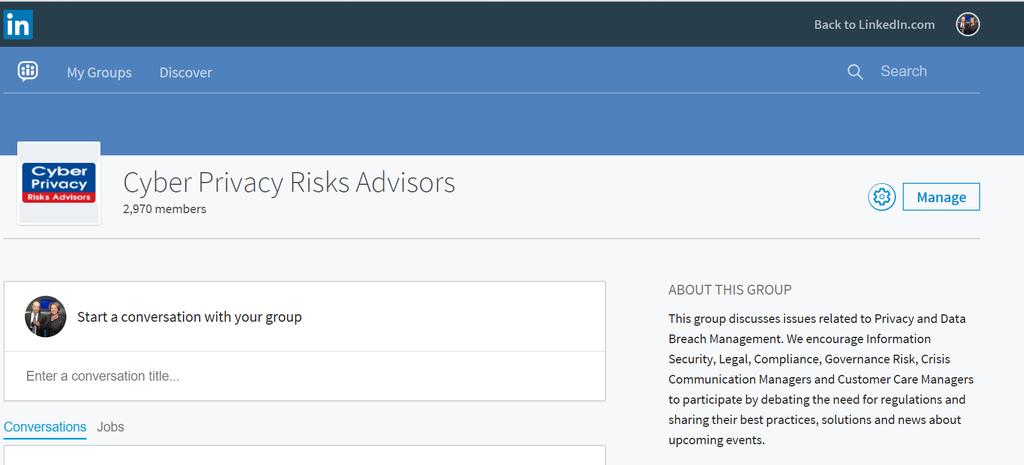
Task: Open group settings gear icon
Action: pyautogui.click(x=882, y=197)
